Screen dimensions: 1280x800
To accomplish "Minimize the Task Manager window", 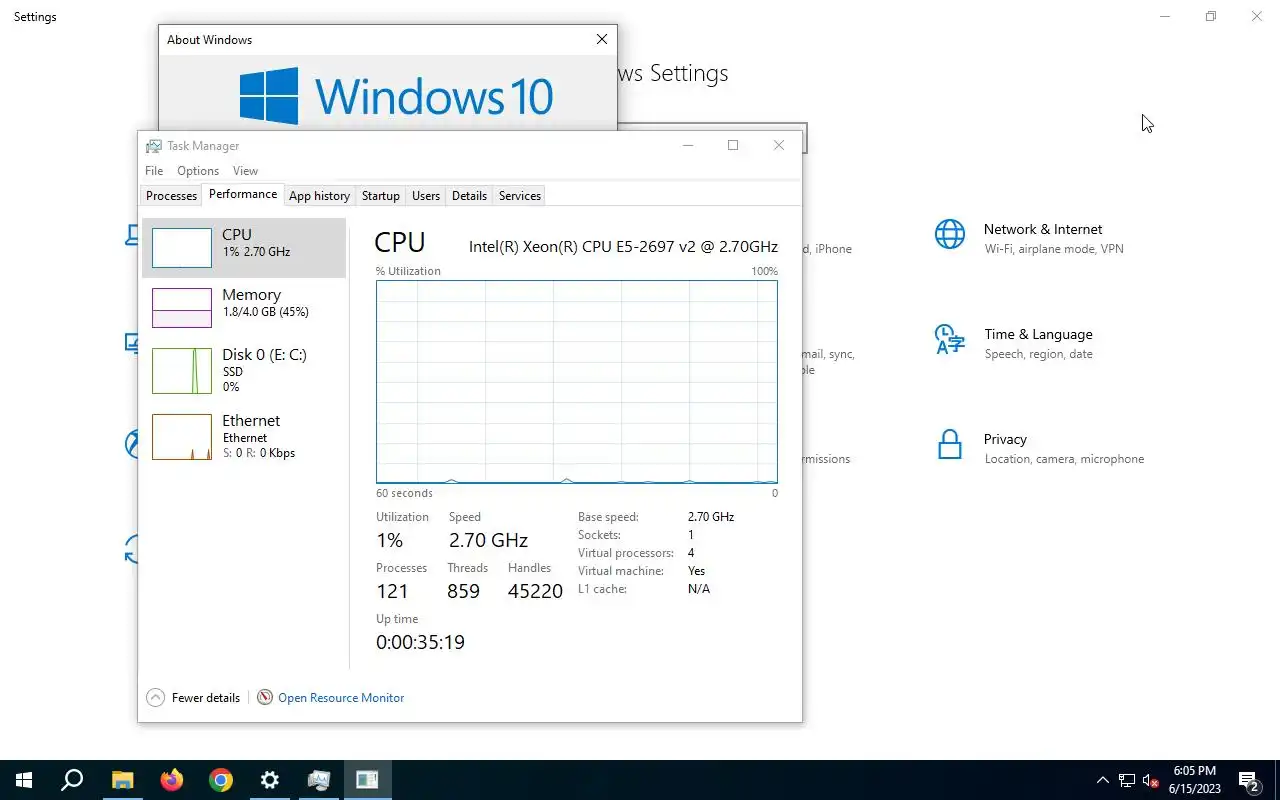I will click(x=688, y=145).
